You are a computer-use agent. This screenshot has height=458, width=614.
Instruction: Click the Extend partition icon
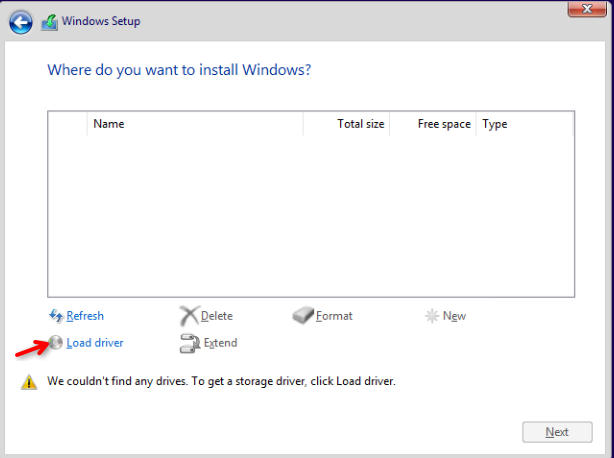coord(189,343)
